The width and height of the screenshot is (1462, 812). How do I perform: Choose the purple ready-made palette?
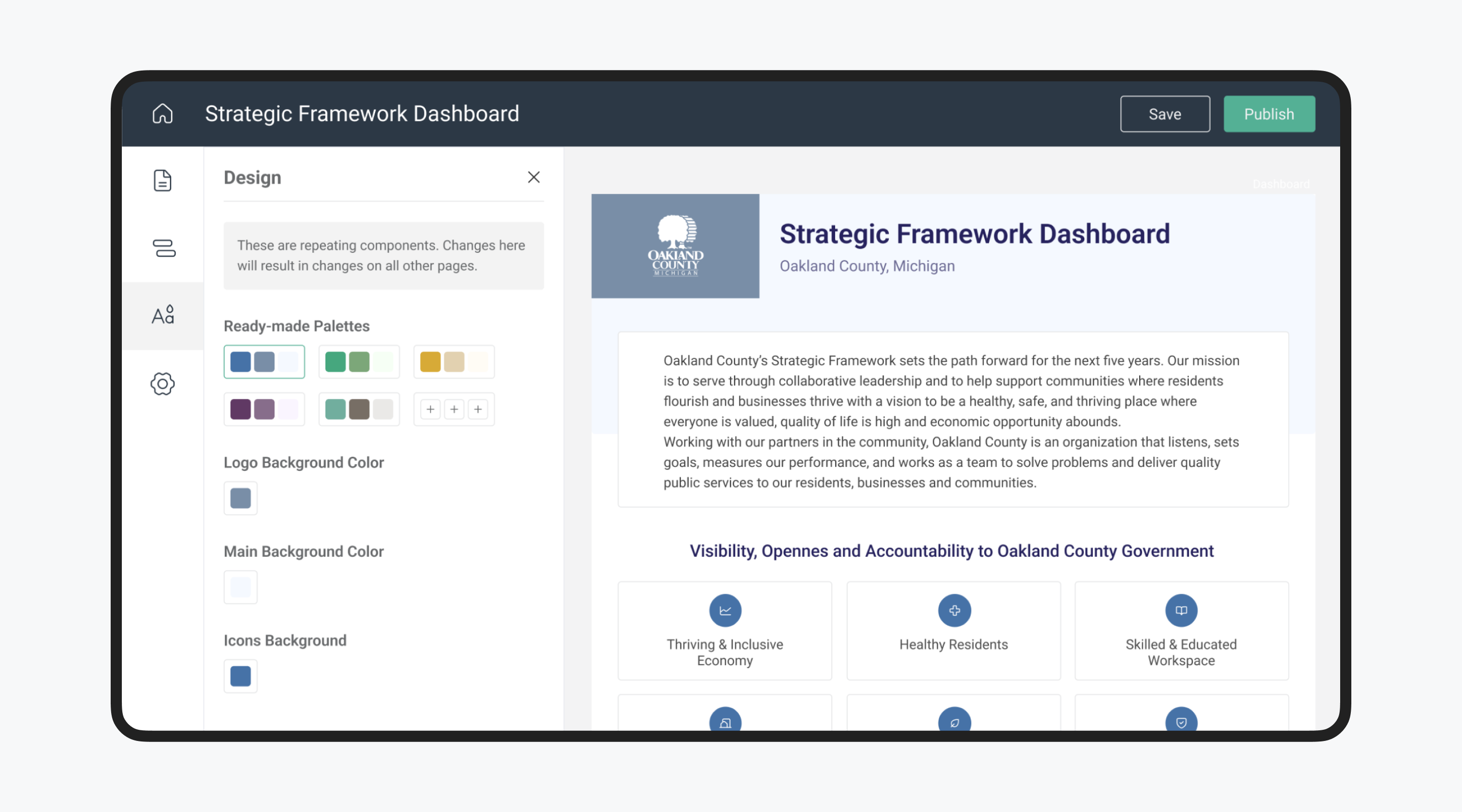pyautogui.click(x=264, y=409)
